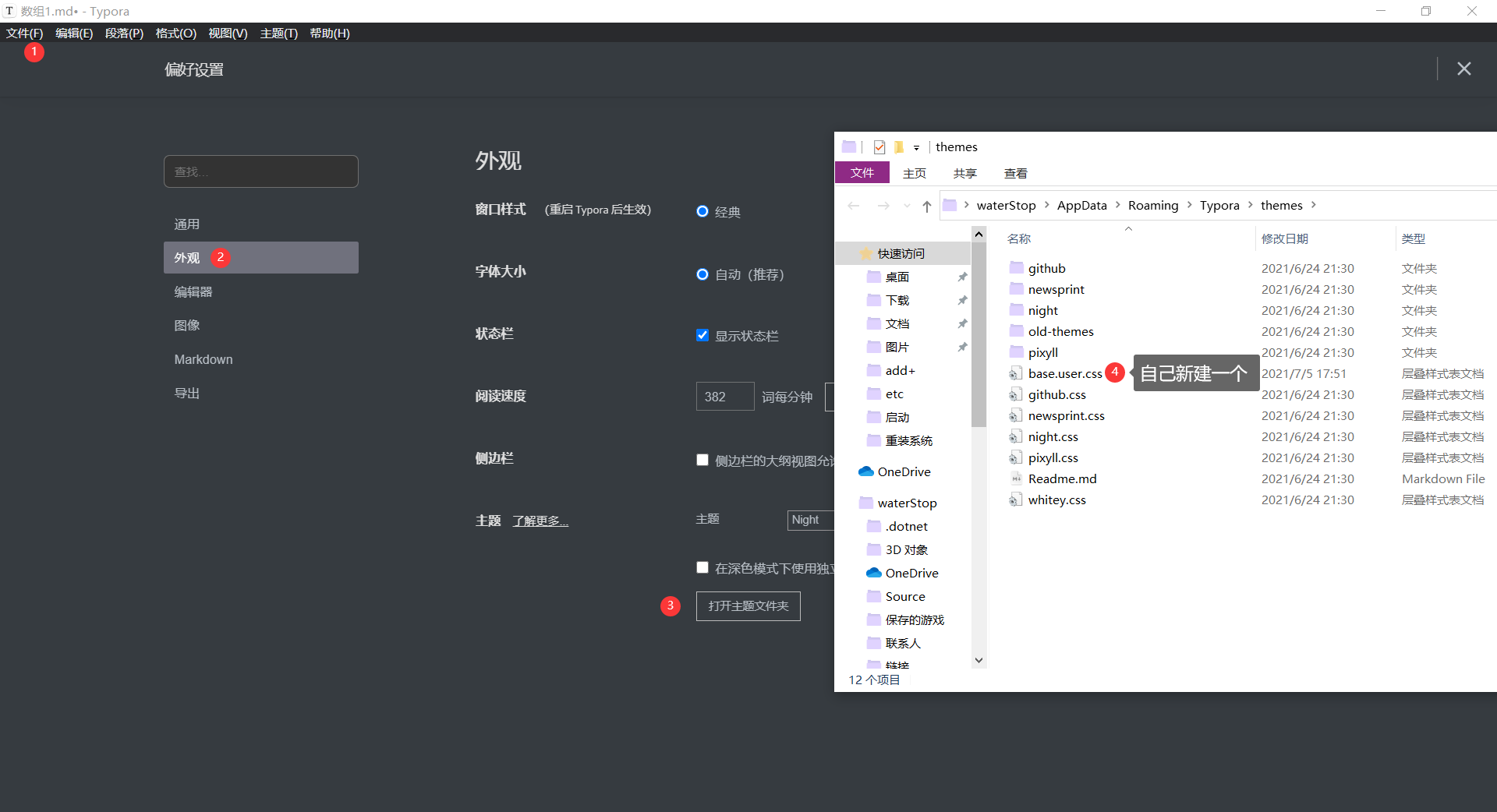Click the folder icon in the Explorer address bar

point(951,205)
